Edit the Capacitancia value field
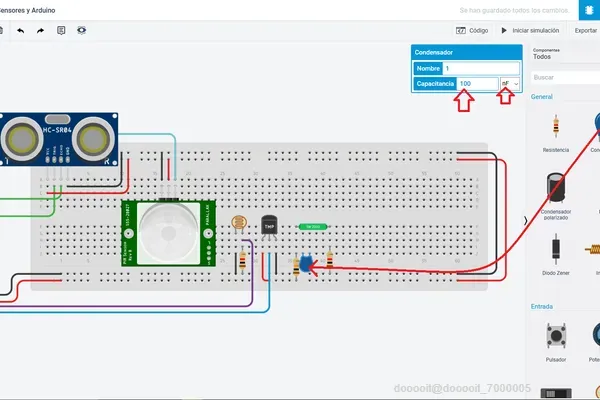 click(477, 83)
